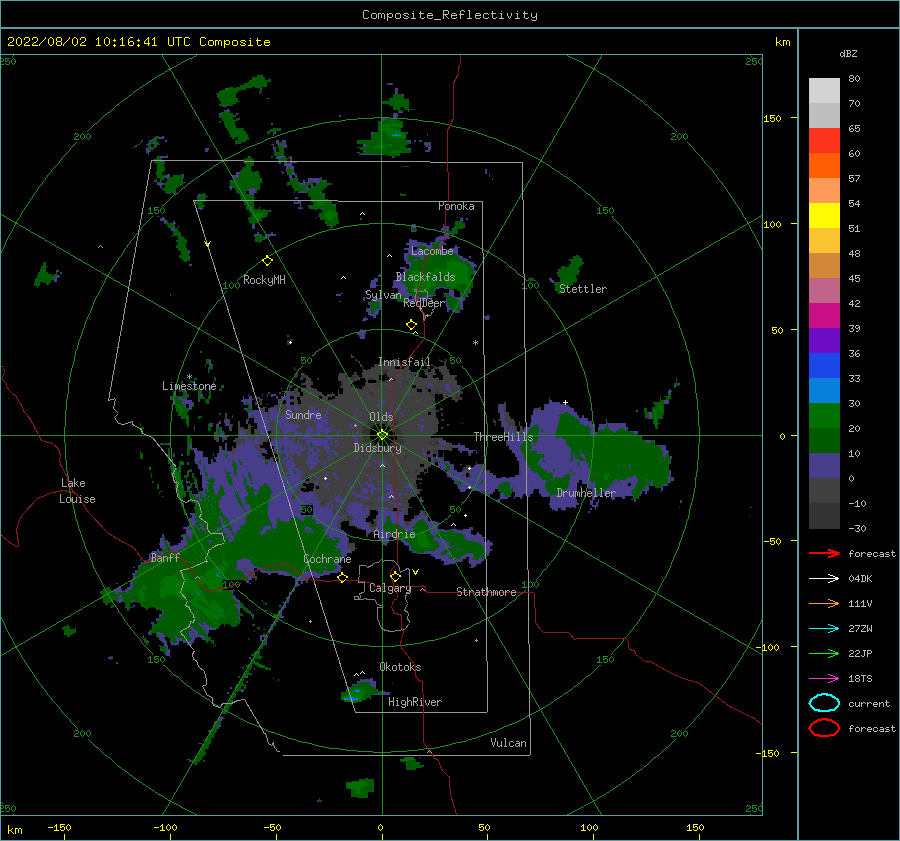The image size is (900, 841).
Task: Pick the slate 10-0 dBZ swatch
Action: click(824, 466)
